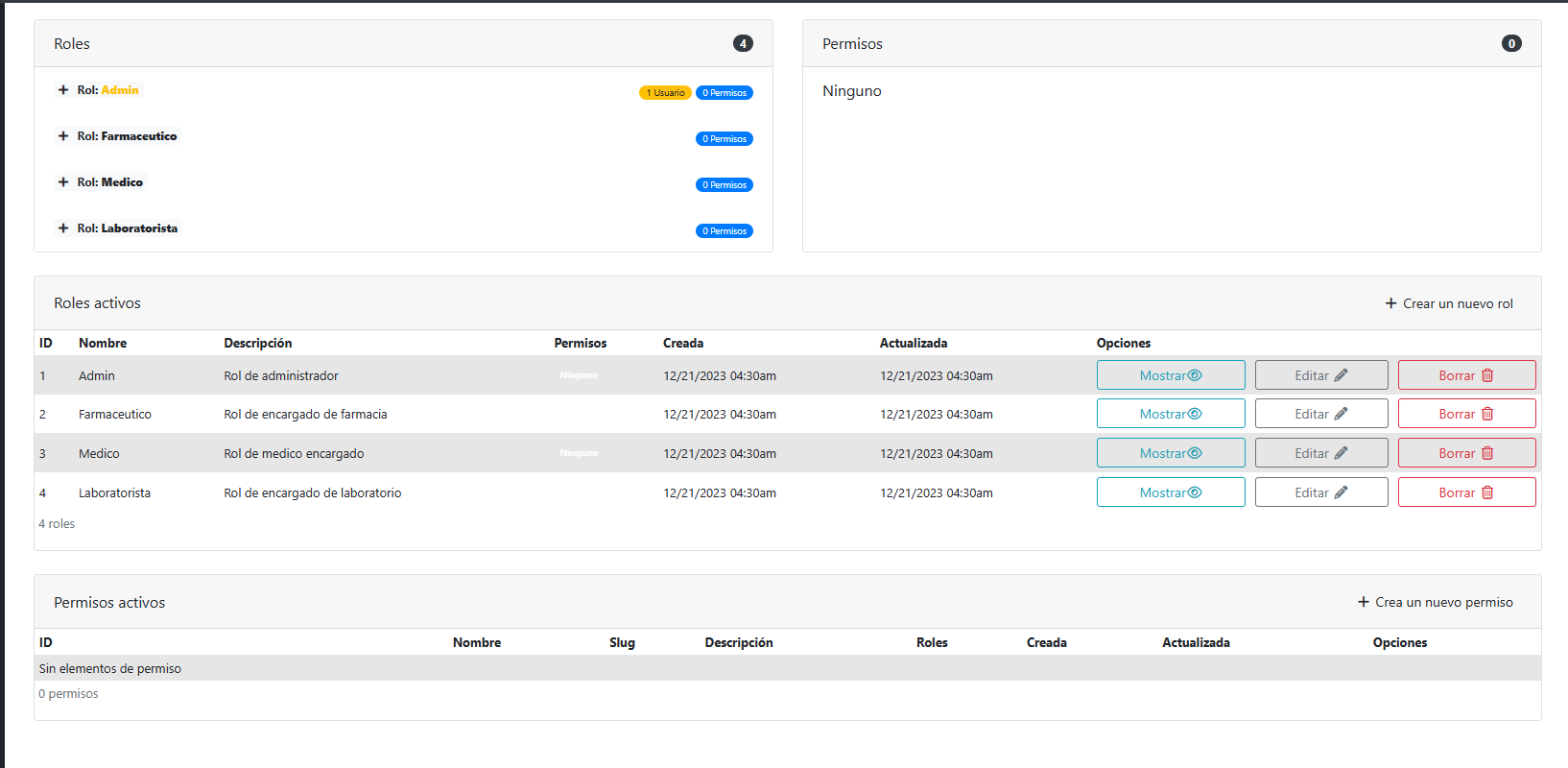
Task: Click the '0 permisos' count text
Action: (x=68, y=694)
